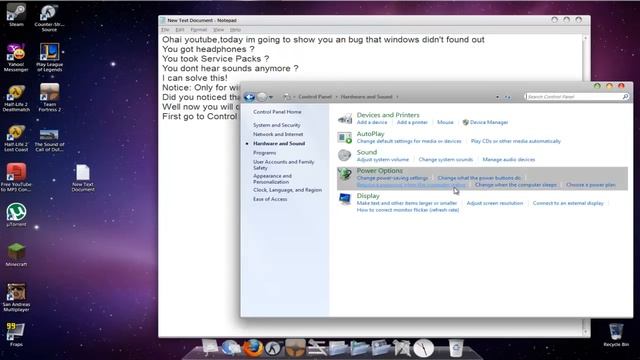Image resolution: width=640 pixels, height=360 pixels.
Task: Open Notepad File menu
Action: click(x=165, y=30)
